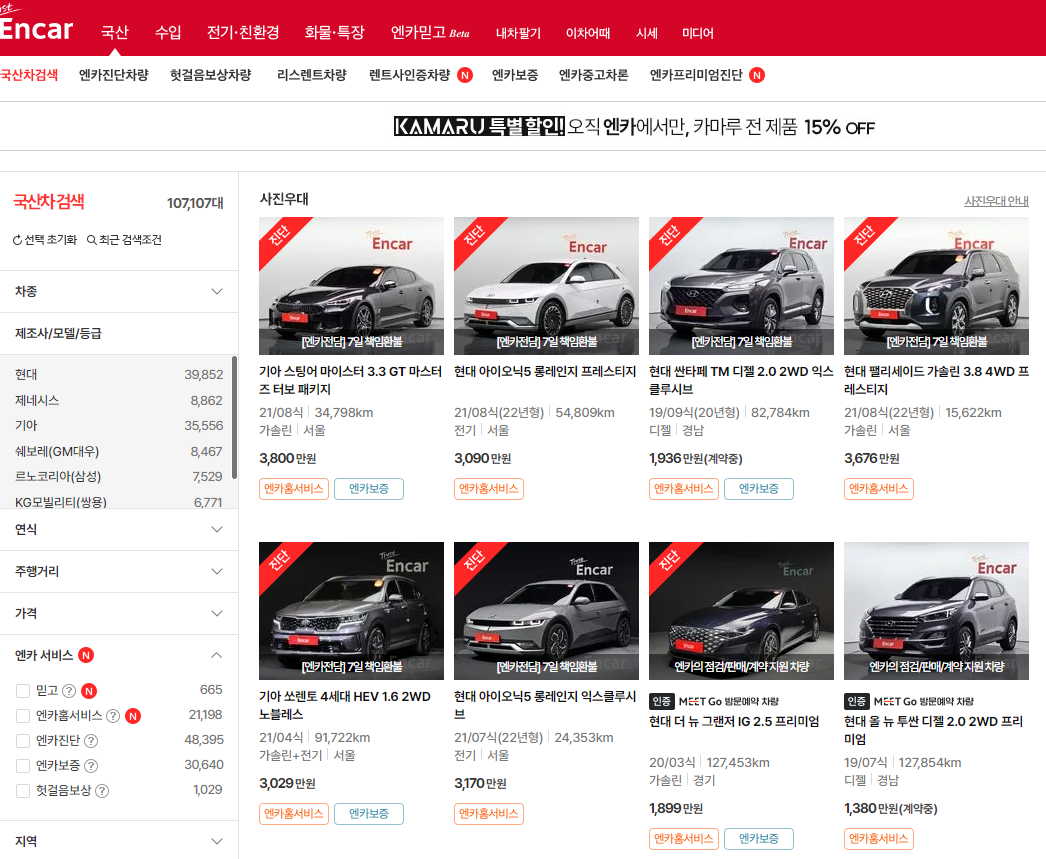Click the 최근 검색조건 magnifier icon
The height and width of the screenshot is (859, 1046).
click(x=92, y=240)
